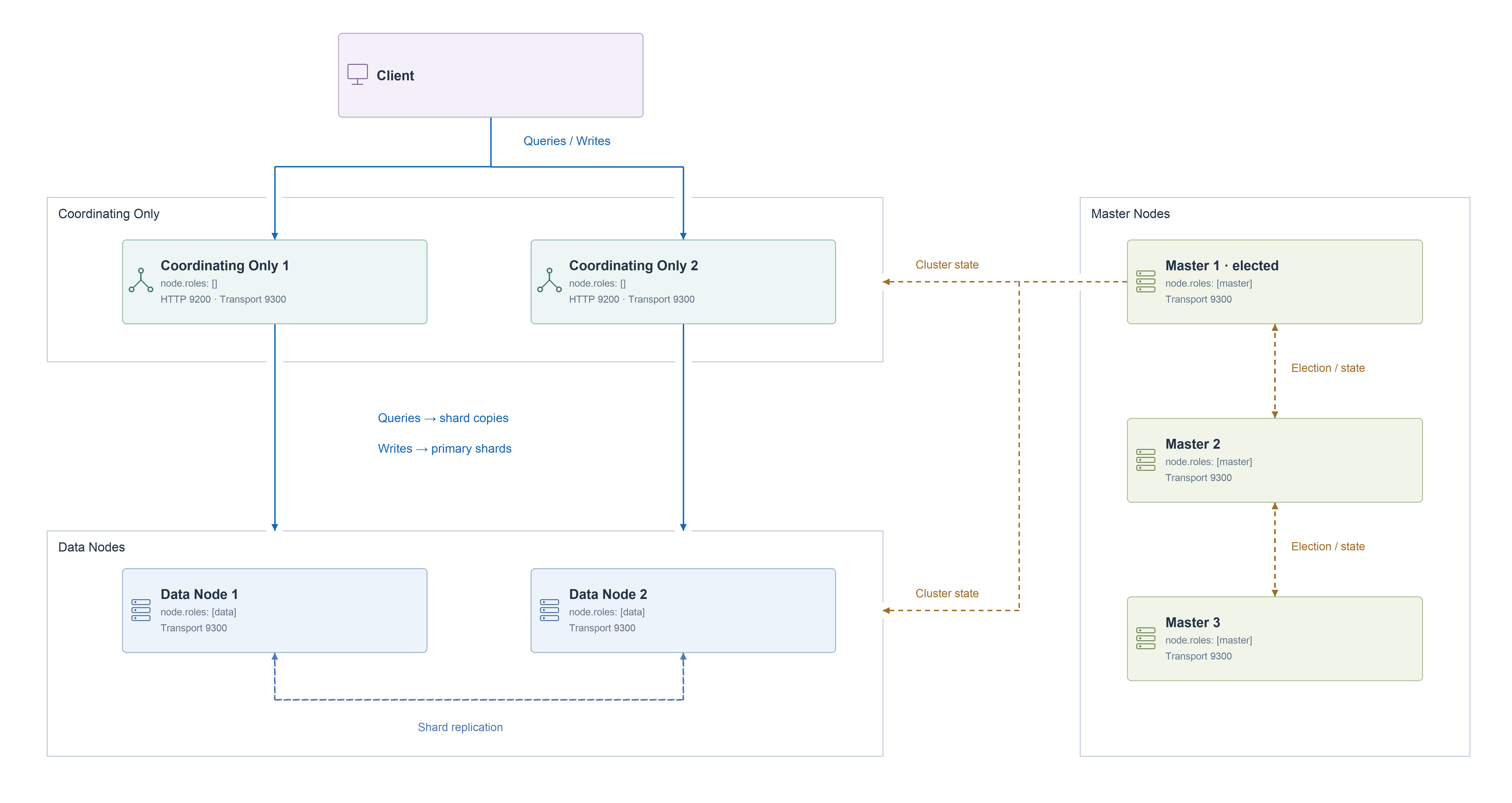
Task: Click the Shard replication edge label
Action: tap(460, 727)
